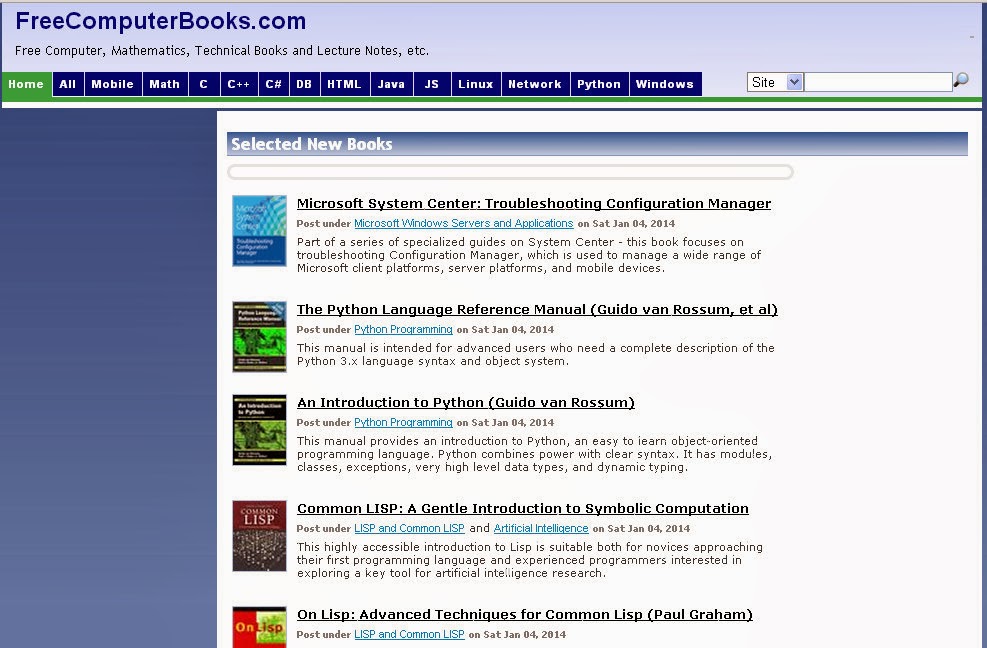Viewport: 987px width, 648px height.
Task: Go to the Network tab
Action: tap(535, 84)
